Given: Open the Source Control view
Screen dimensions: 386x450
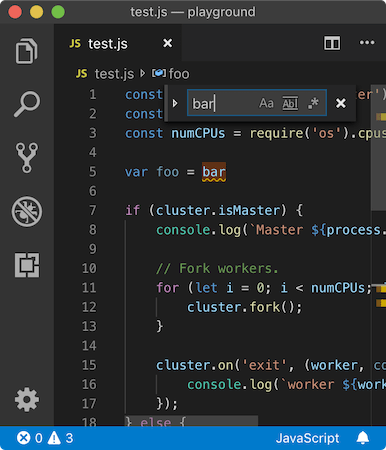Looking at the screenshot, I should [27, 158].
